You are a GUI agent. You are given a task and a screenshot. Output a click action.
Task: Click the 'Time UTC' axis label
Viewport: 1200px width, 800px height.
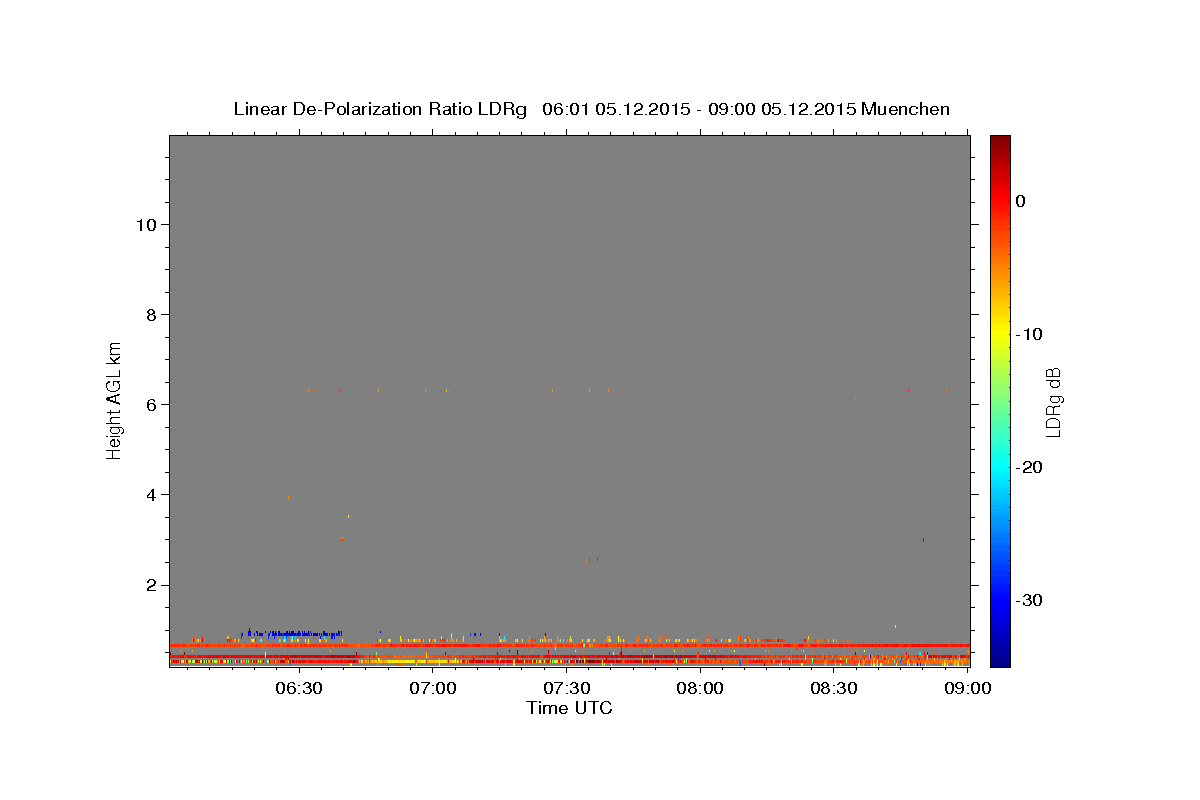tap(569, 708)
